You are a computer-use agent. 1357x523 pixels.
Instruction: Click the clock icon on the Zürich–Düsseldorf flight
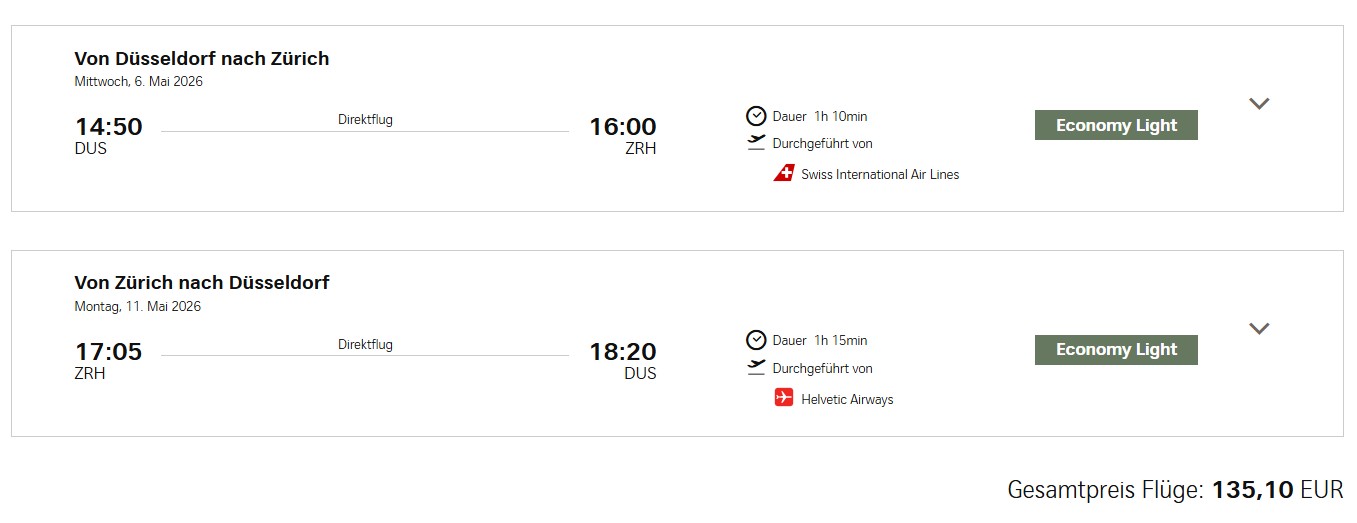coord(756,340)
